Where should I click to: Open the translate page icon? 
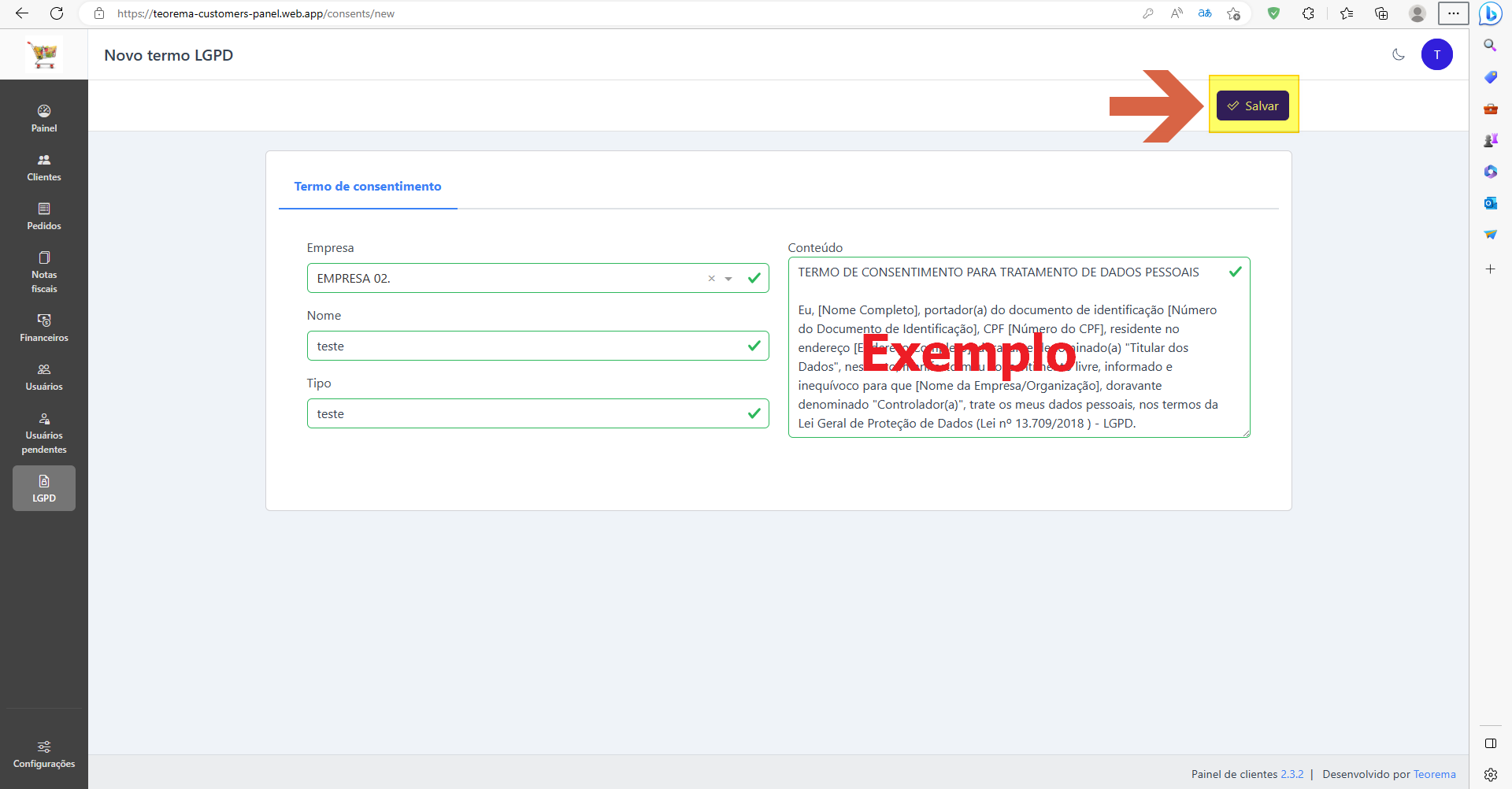click(1205, 13)
